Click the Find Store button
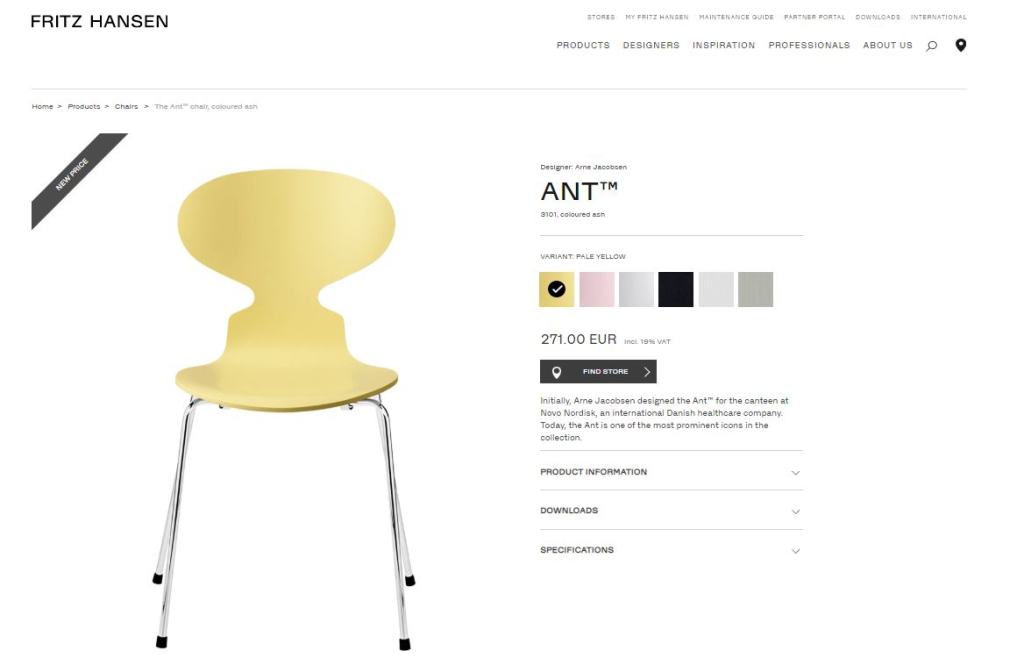The height and width of the screenshot is (672, 1024). 598,372
